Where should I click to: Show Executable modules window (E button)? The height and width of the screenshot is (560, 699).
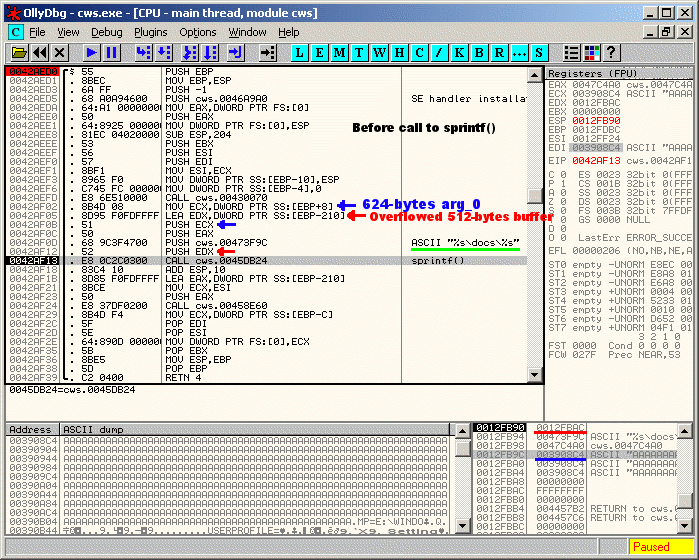[320, 53]
